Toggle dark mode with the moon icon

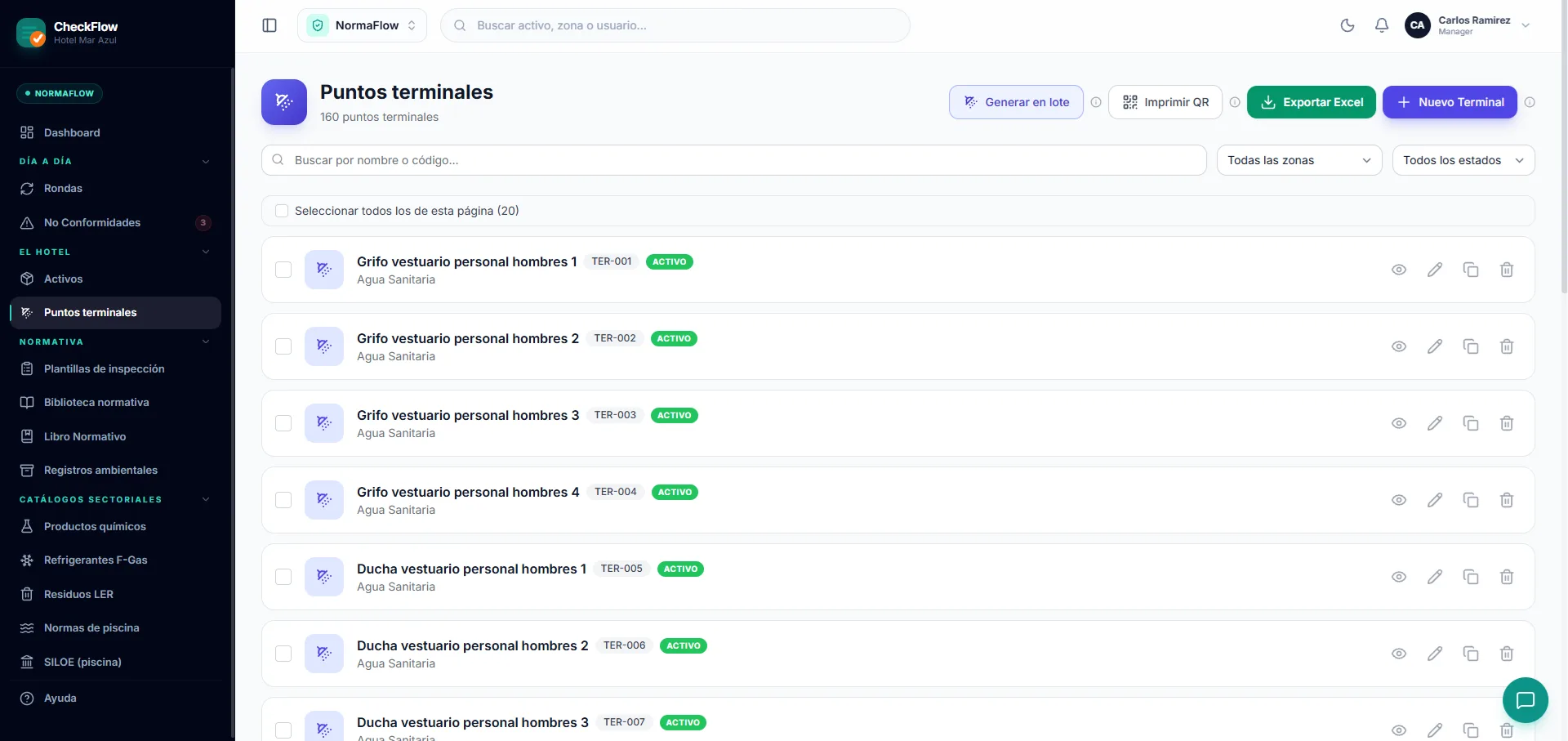pyautogui.click(x=1347, y=25)
